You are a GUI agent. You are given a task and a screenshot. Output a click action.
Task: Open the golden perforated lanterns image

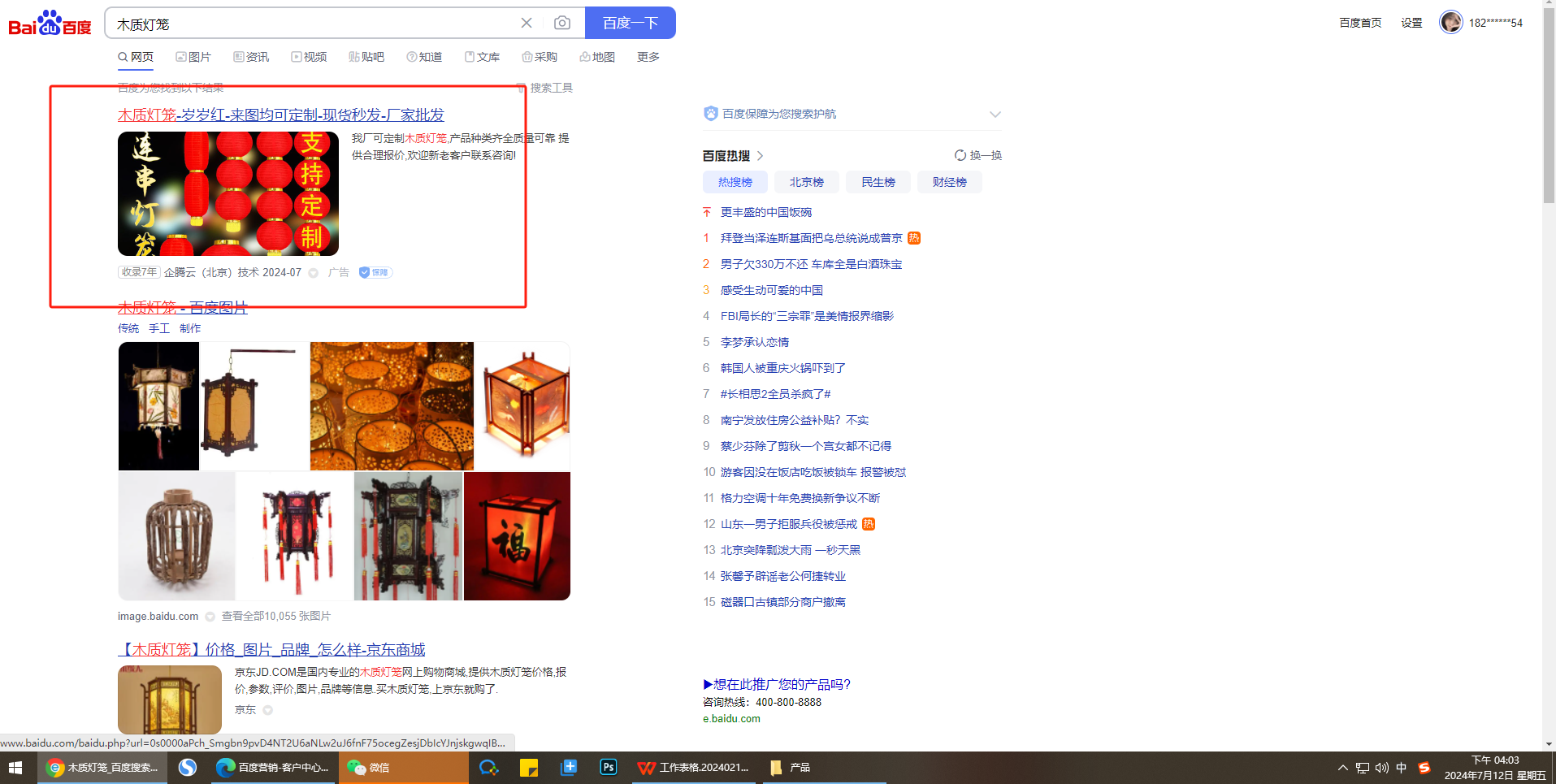(392, 406)
